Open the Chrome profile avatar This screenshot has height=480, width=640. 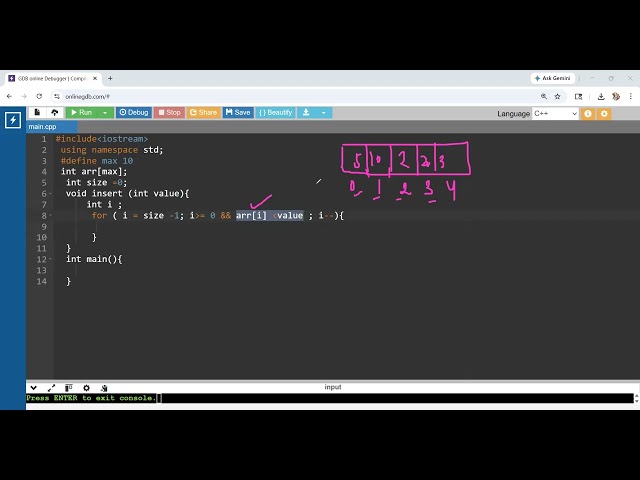616,97
